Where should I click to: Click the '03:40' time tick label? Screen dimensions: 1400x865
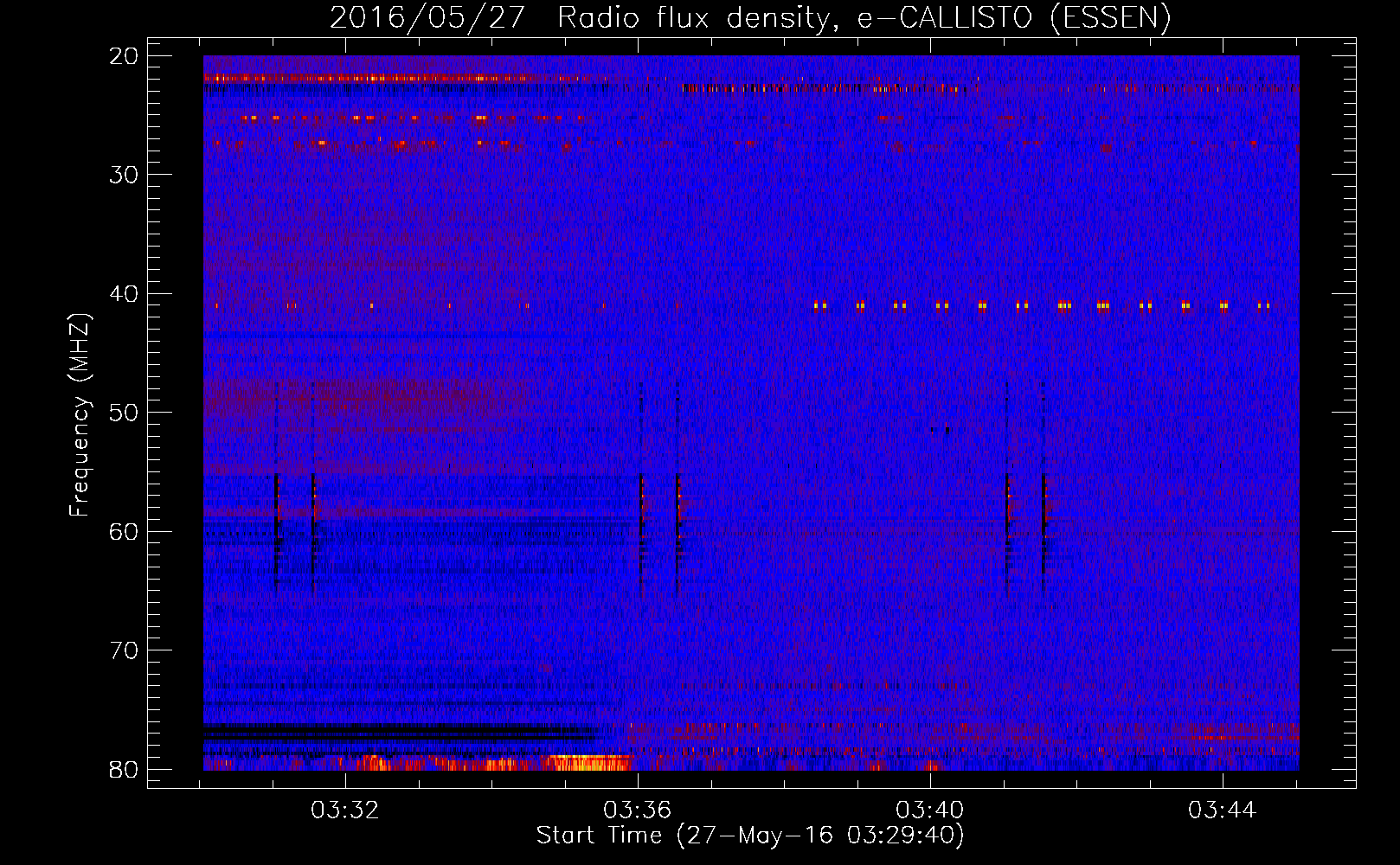click(930, 811)
